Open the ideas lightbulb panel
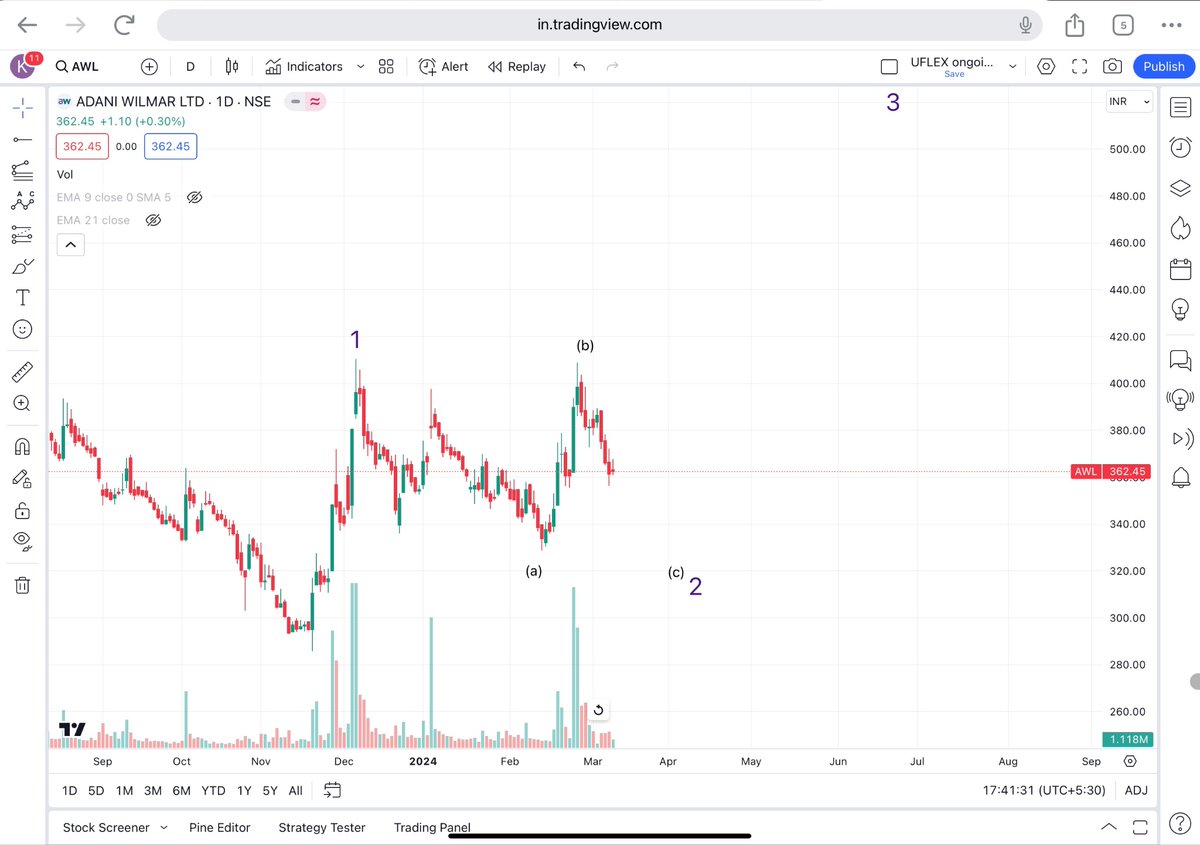The image size is (1200, 845). coord(1180,308)
